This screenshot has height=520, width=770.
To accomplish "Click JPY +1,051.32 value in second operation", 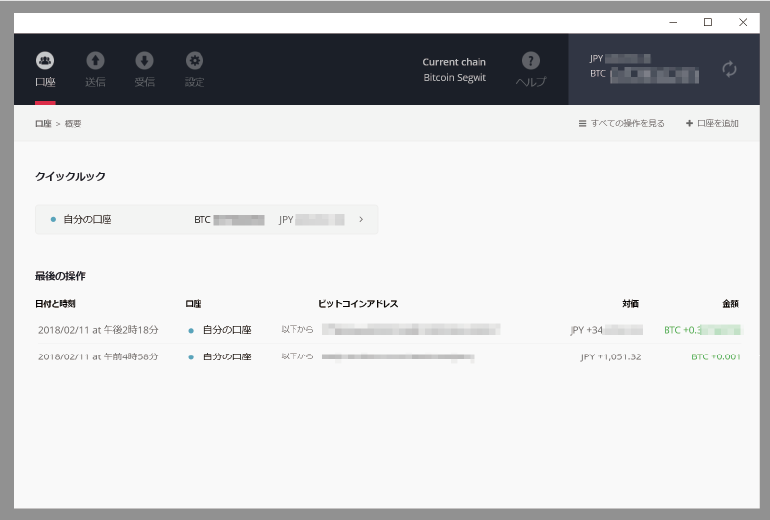I will coord(611,356).
